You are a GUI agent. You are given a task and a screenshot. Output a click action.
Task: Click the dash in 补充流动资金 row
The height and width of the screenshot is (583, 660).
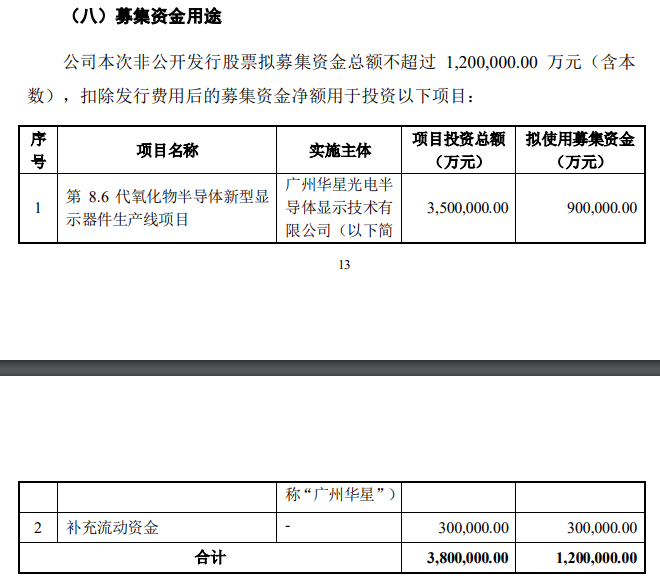(288, 526)
